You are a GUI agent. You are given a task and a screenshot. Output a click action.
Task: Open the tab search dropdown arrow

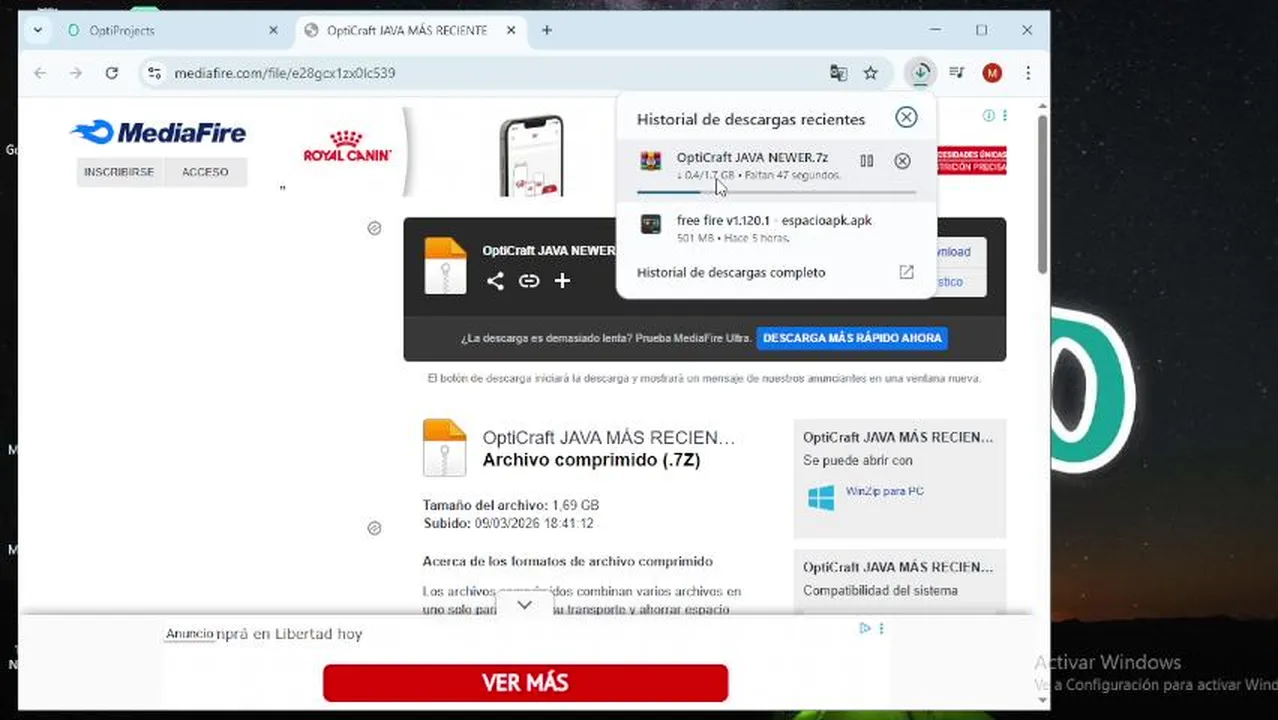tap(37, 30)
